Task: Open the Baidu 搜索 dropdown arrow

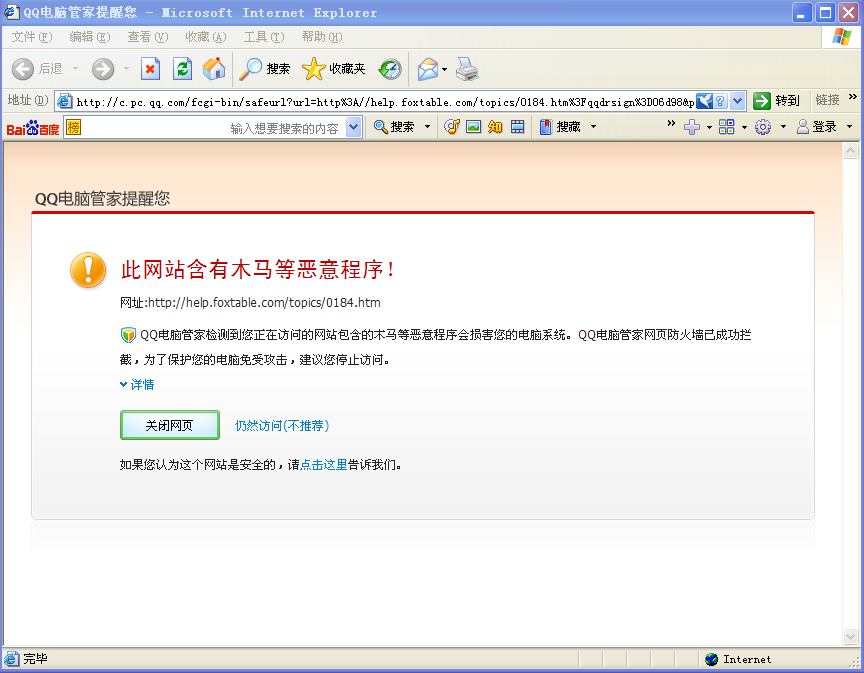Action: point(427,127)
